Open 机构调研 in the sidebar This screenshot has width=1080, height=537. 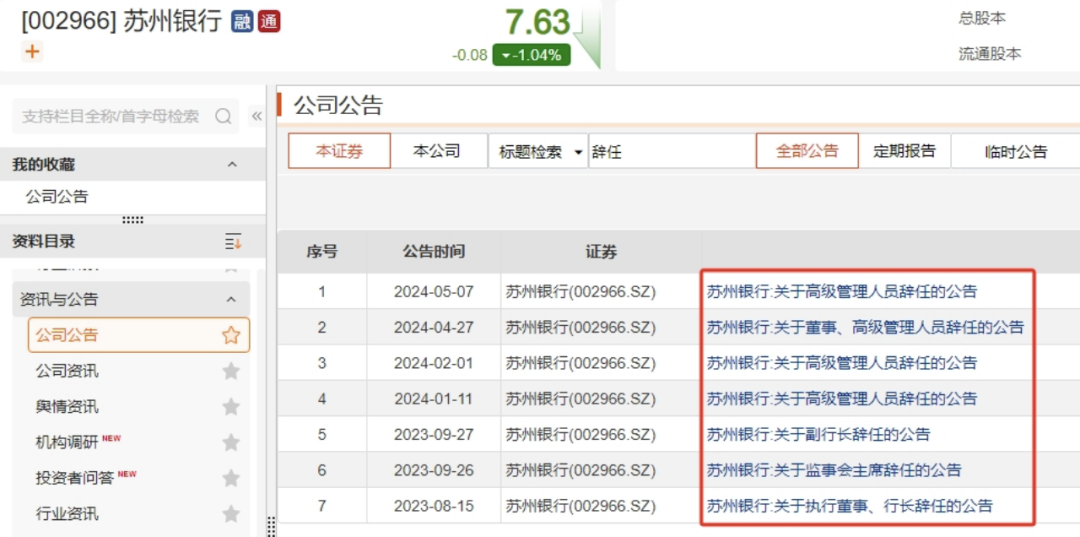click(x=68, y=442)
